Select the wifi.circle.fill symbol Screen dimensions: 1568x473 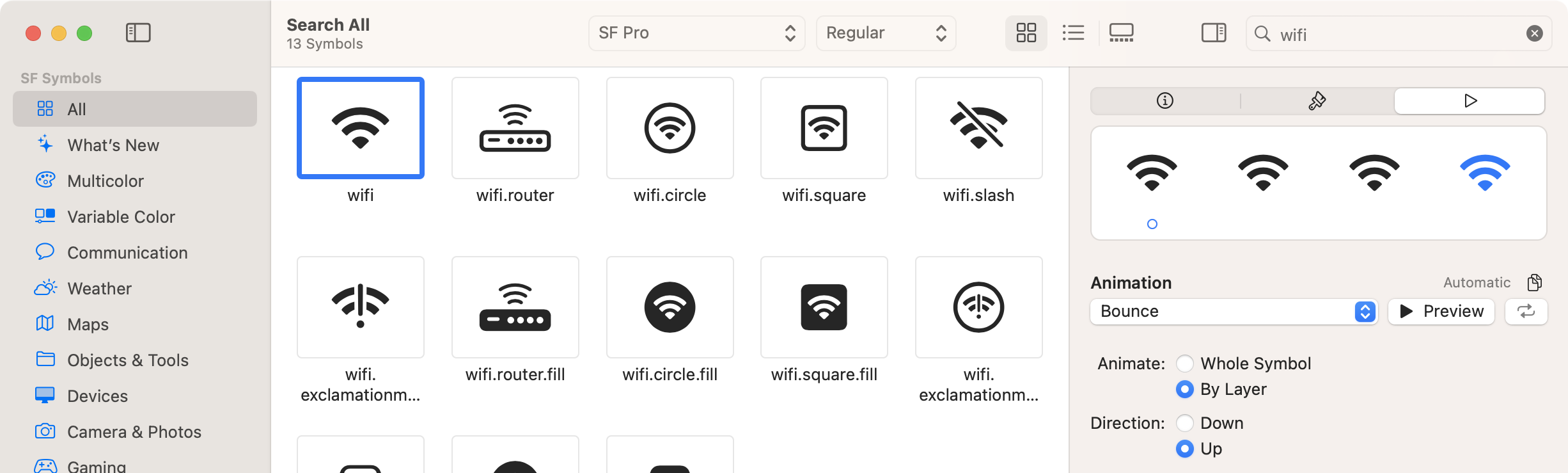(x=670, y=308)
